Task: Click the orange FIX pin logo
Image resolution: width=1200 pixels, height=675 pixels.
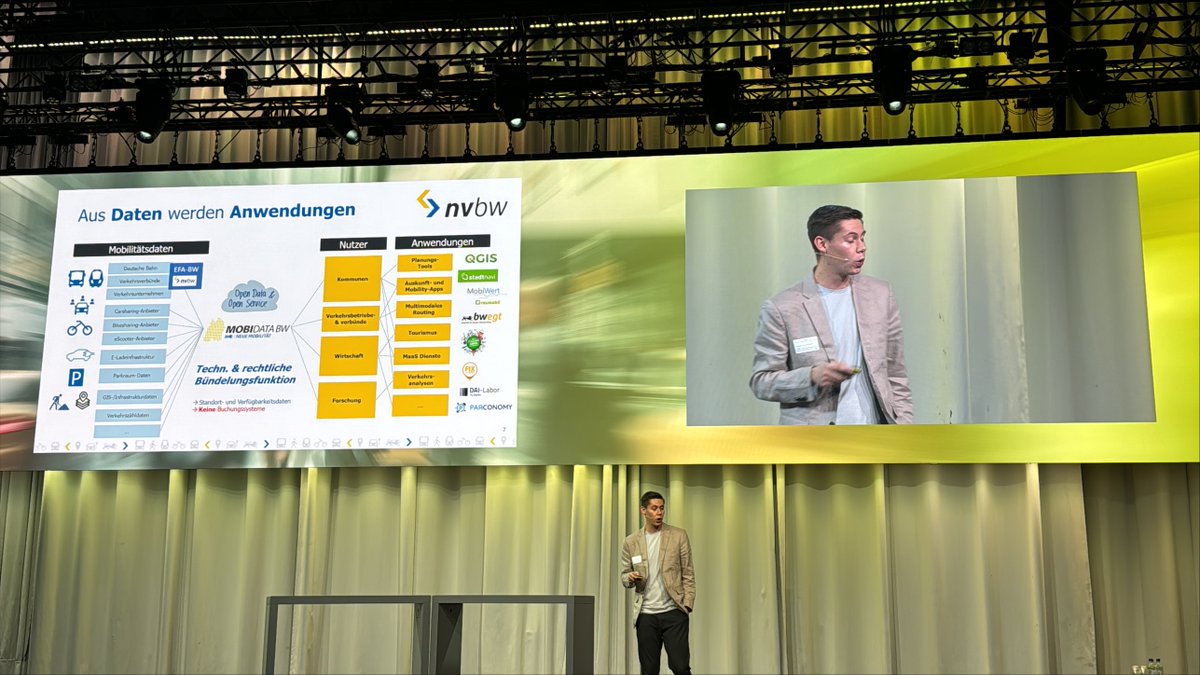Action: click(x=470, y=371)
